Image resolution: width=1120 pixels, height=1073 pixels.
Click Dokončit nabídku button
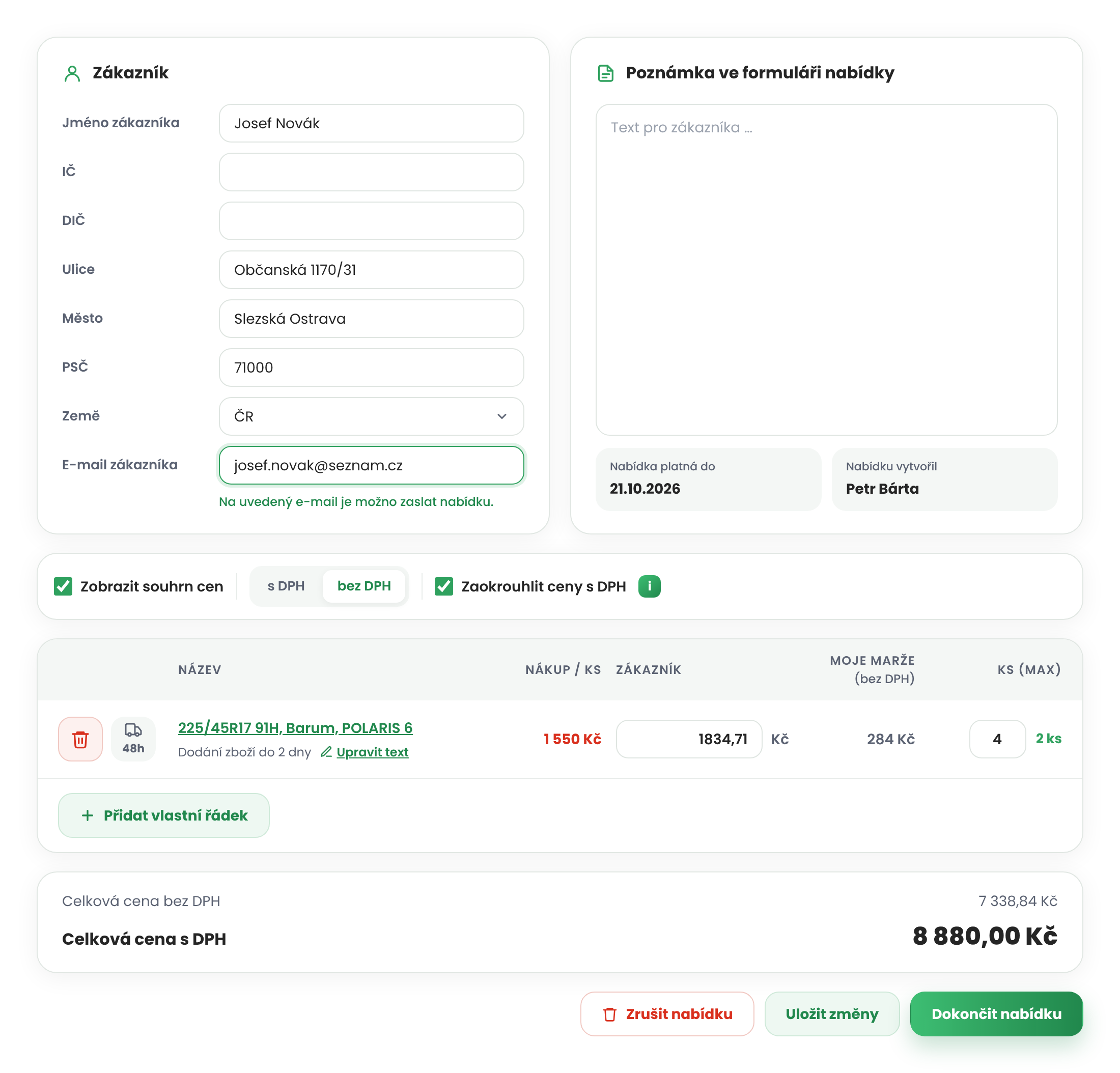click(996, 1014)
